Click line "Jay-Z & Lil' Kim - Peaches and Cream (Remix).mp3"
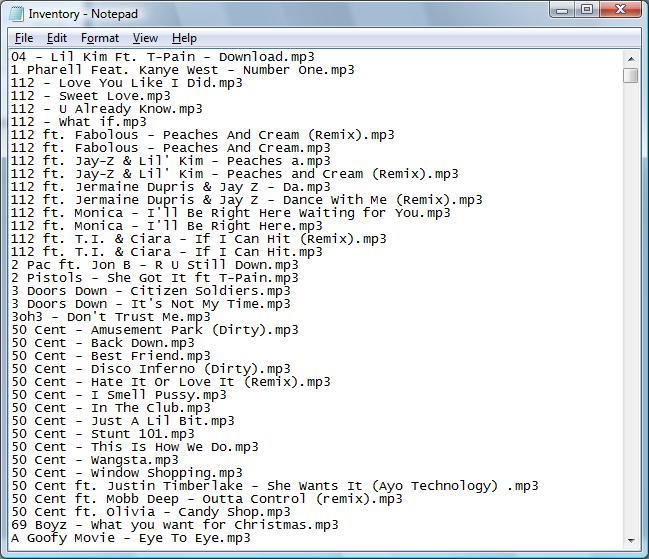649x559 pixels. click(x=267, y=174)
